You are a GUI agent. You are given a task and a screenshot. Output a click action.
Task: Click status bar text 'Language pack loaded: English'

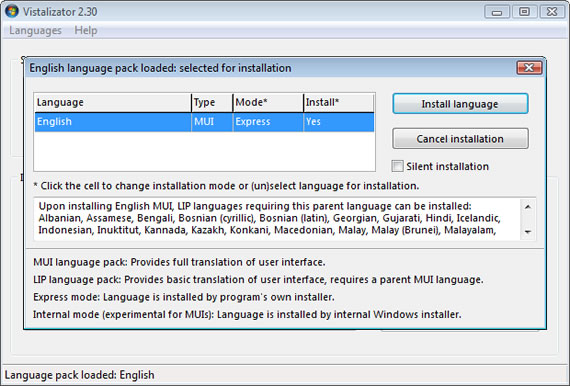click(80, 375)
